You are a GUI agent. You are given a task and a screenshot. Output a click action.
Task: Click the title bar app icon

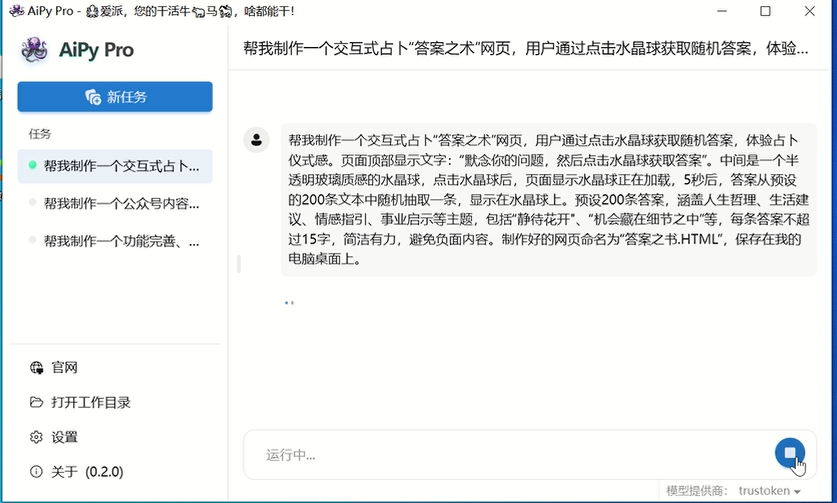(17, 11)
